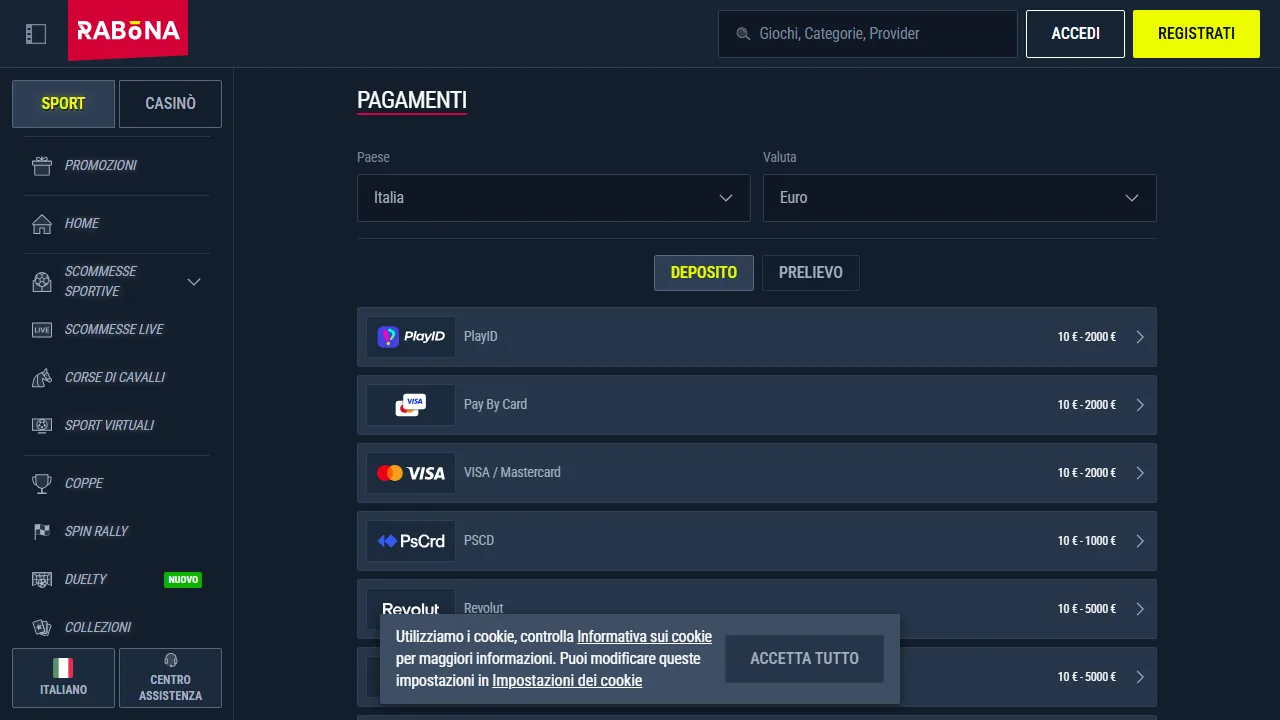
Task: Click the Pay By Card label text
Action: coord(495,405)
